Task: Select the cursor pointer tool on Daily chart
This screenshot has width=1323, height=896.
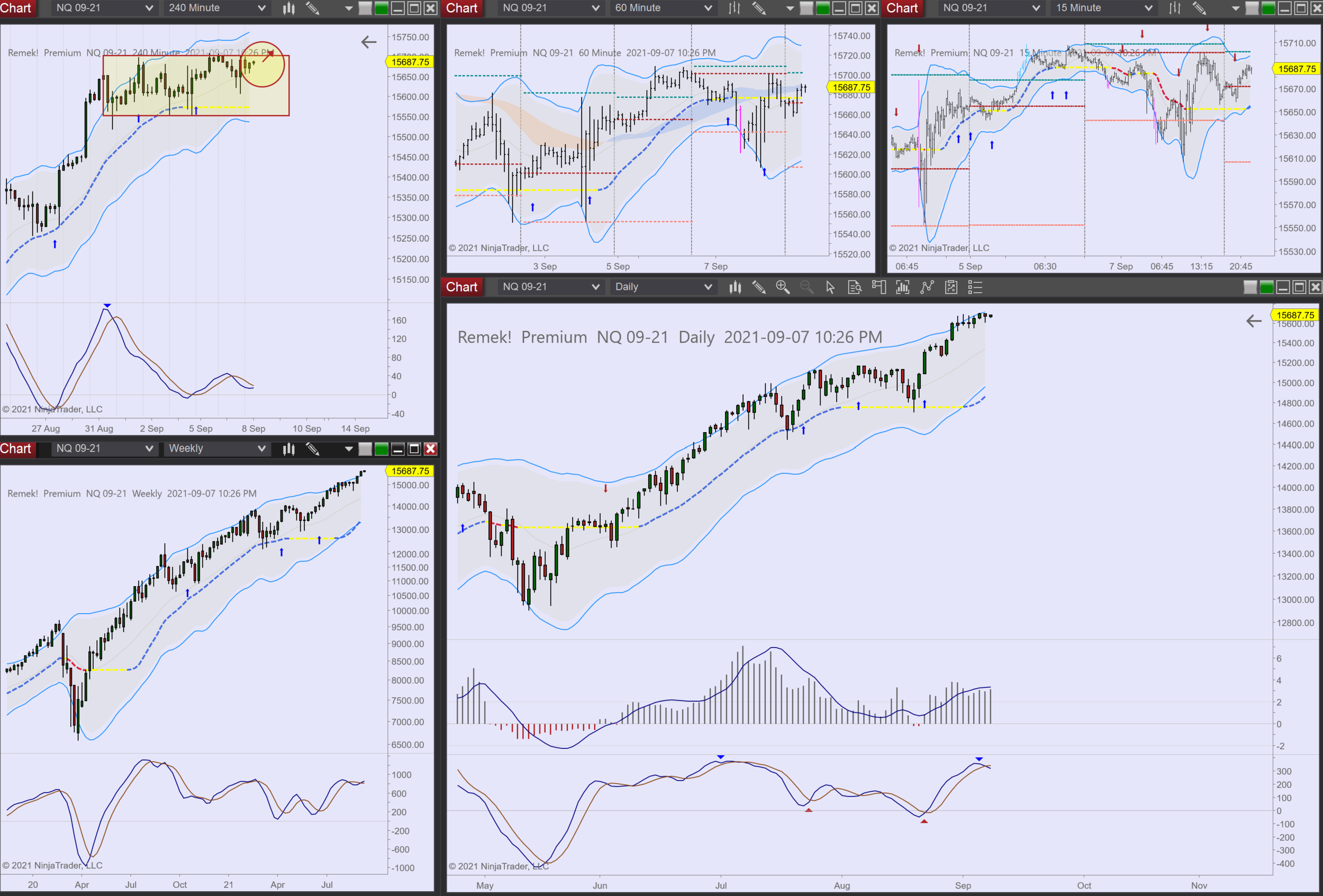Action: pyautogui.click(x=830, y=287)
